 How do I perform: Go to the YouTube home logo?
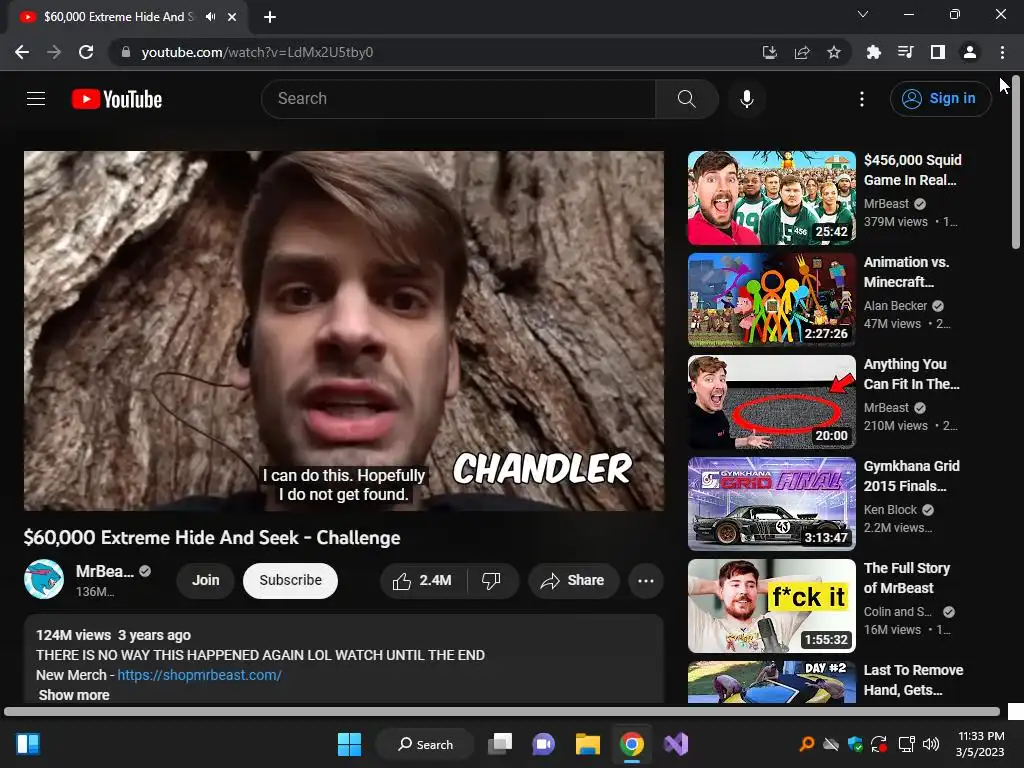coord(117,99)
